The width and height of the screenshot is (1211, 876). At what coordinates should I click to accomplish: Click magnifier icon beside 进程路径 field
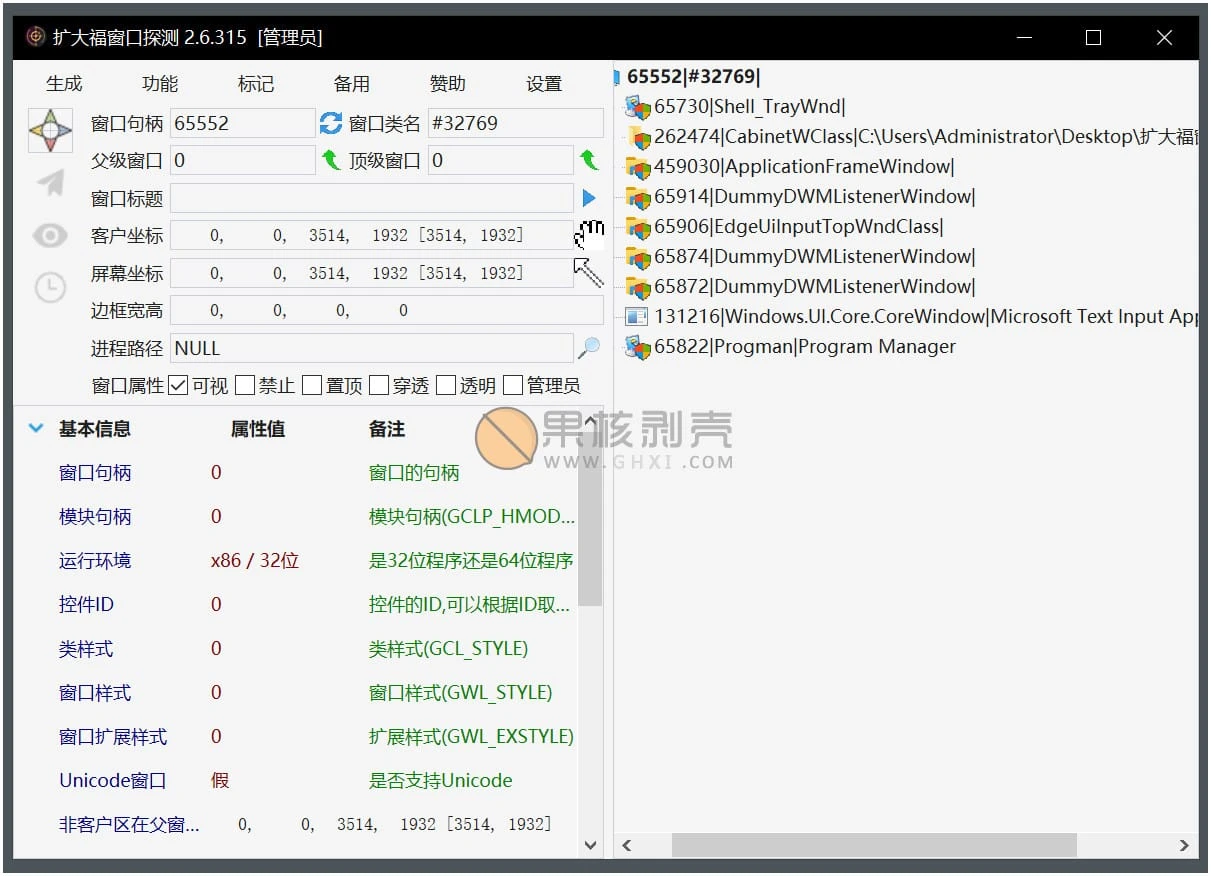589,348
